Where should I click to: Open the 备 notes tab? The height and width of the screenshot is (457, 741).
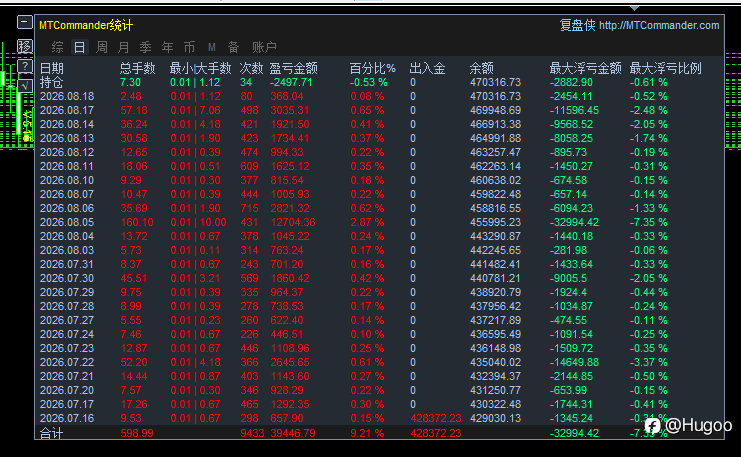(x=233, y=47)
